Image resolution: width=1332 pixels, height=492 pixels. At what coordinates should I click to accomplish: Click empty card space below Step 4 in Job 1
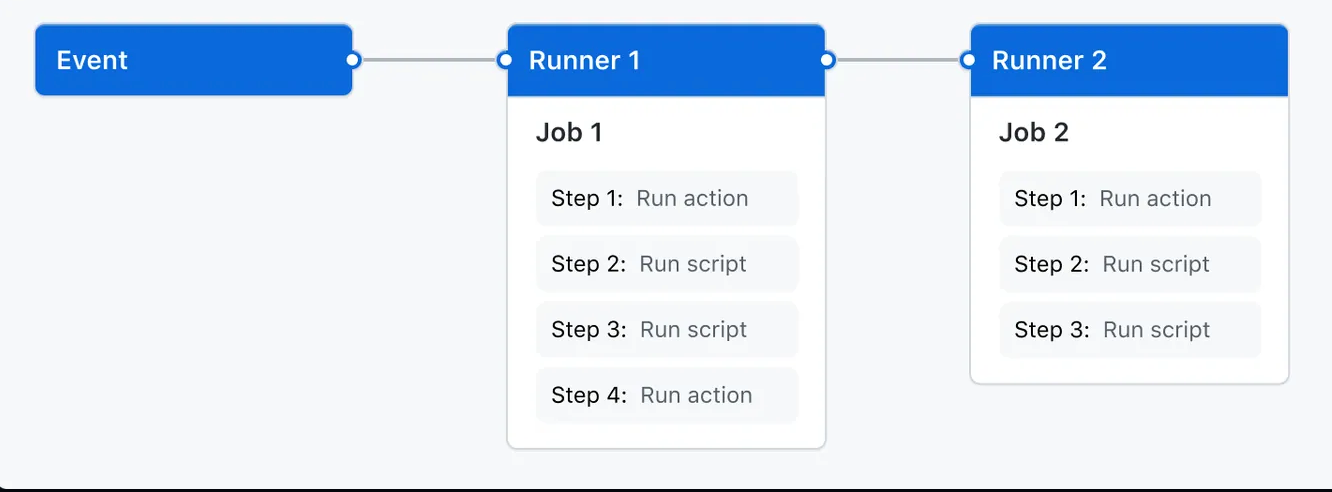[667, 435]
